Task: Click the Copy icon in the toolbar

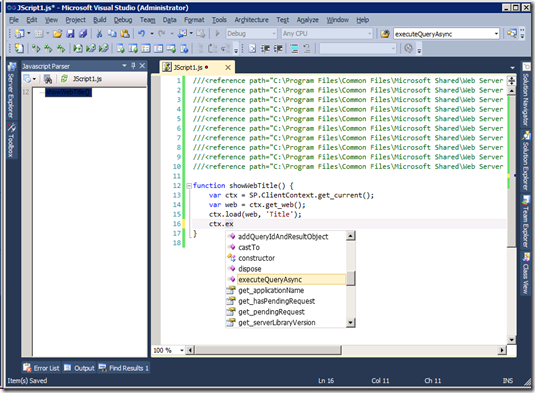Action: tap(112, 33)
